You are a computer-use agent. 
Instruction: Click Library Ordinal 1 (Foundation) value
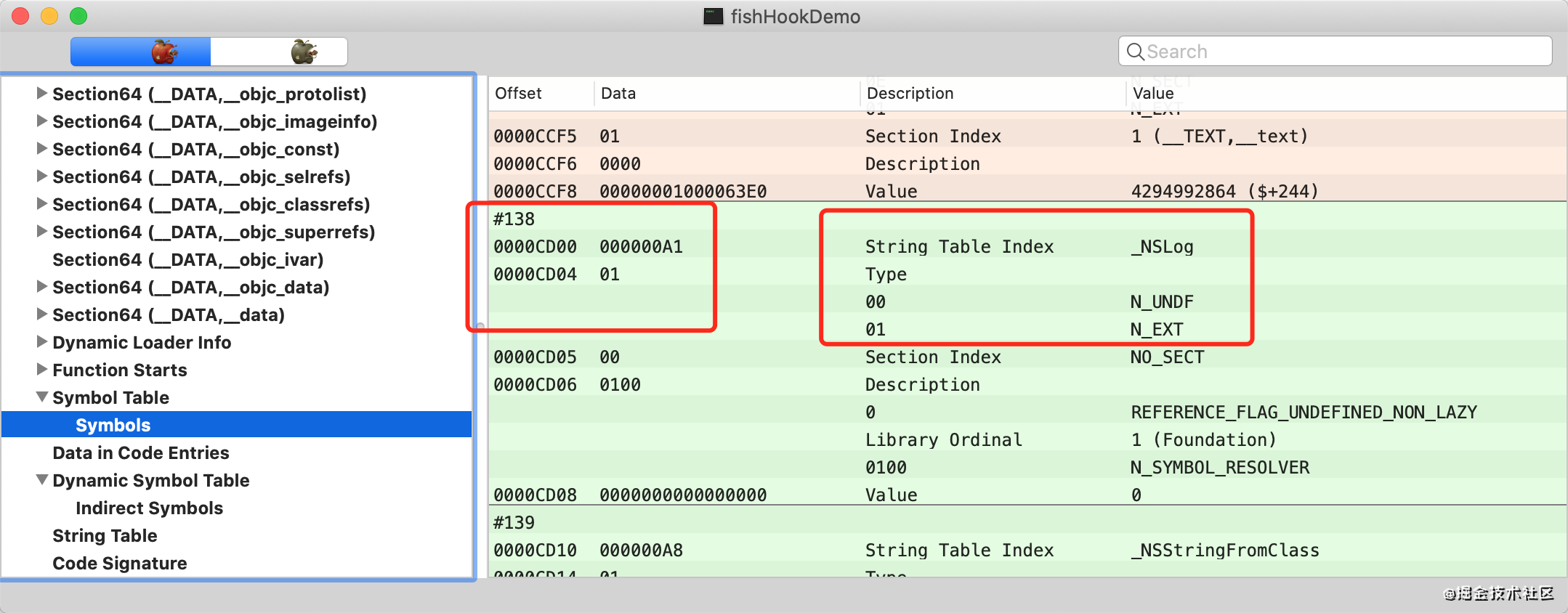click(x=1203, y=440)
